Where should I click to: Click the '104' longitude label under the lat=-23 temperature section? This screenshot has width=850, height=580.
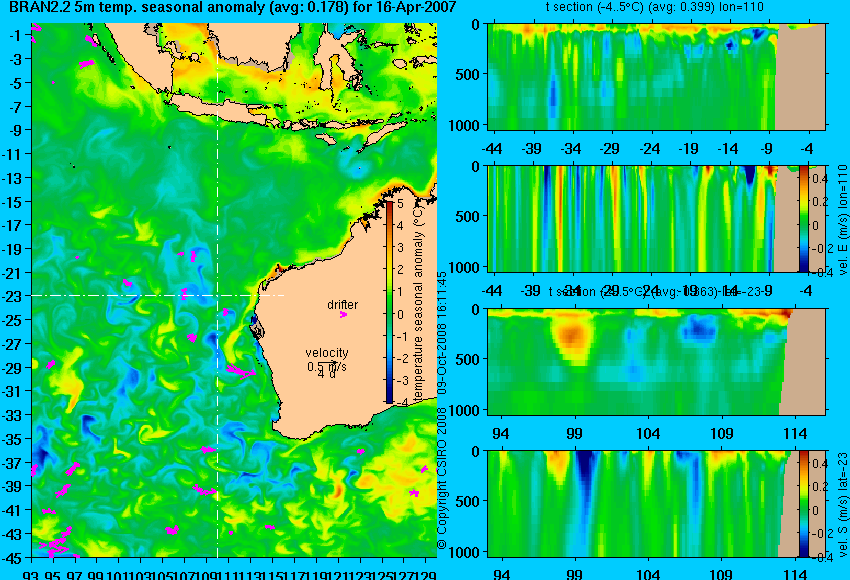pyautogui.click(x=648, y=434)
